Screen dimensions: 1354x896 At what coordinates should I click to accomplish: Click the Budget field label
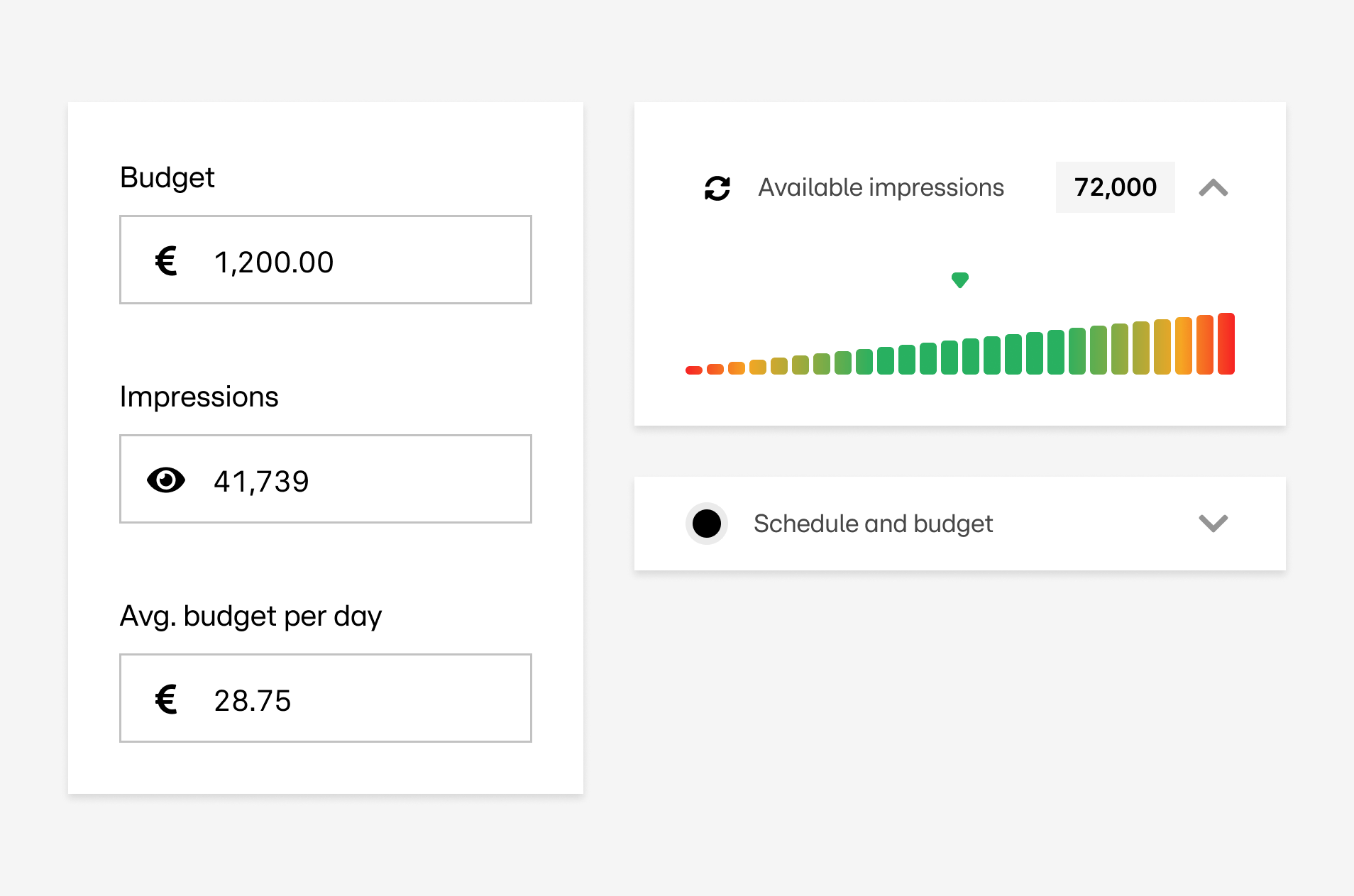pyautogui.click(x=167, y=177)
